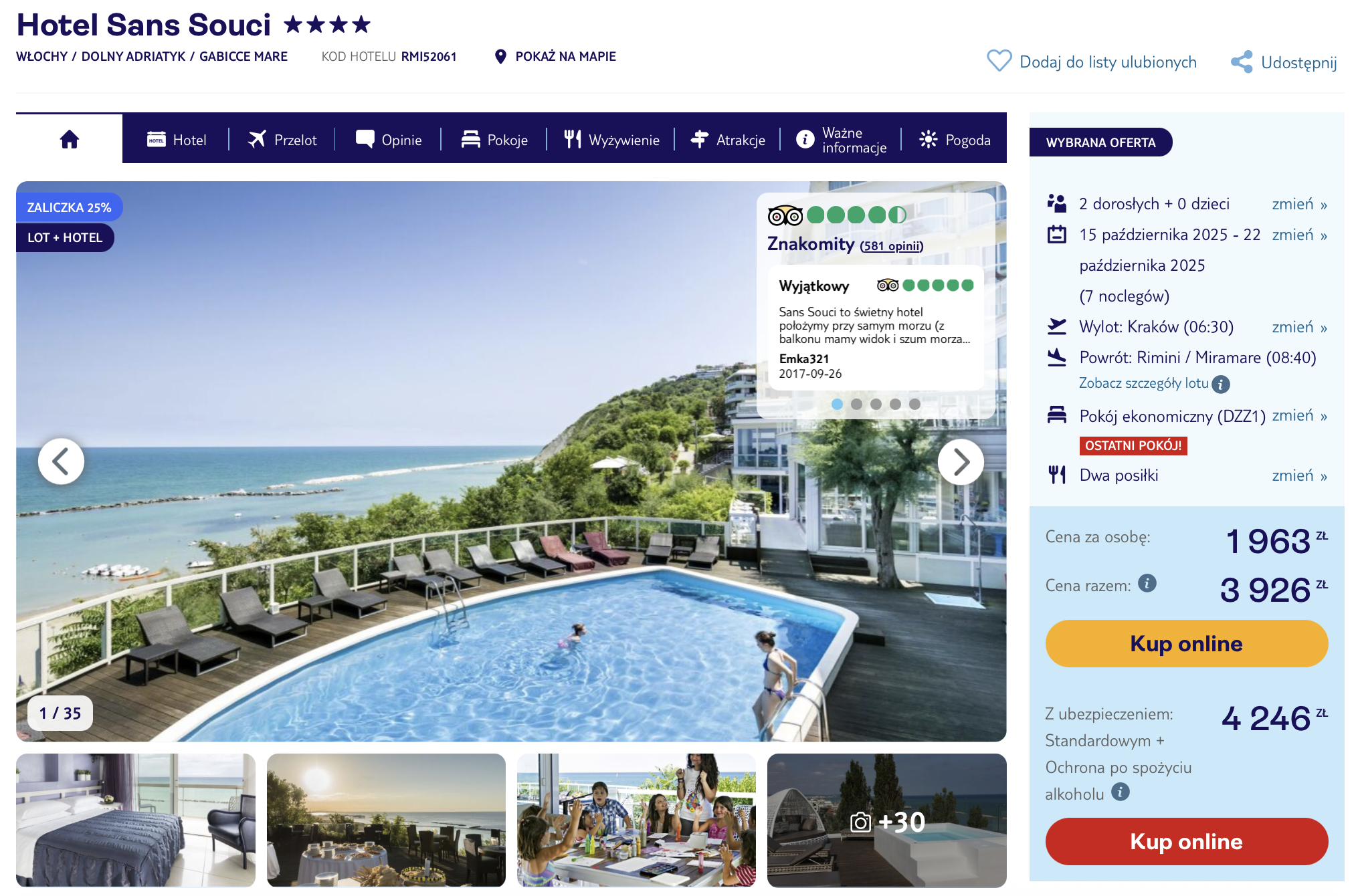Click the heart favorites icon
The image size is (1356, 896).
[999, 61]
